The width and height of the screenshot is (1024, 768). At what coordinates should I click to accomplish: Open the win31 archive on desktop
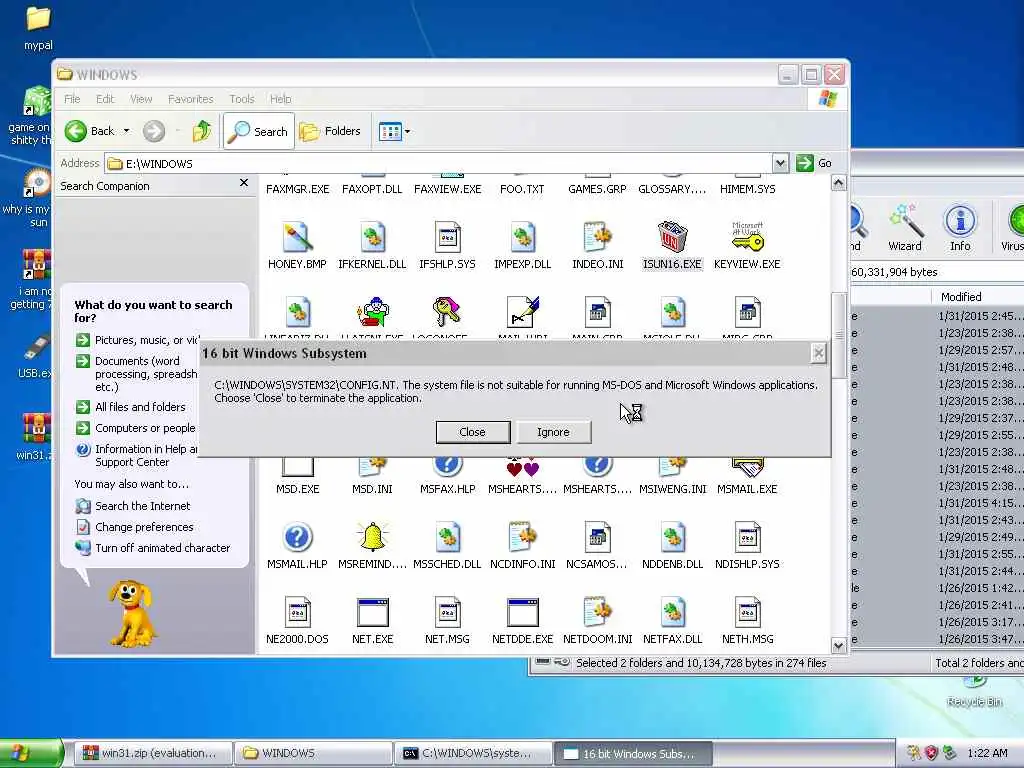click(35, 436)
